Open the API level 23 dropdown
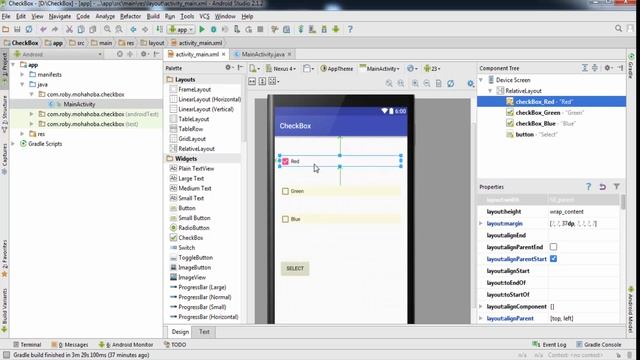Image resolution: width=640 pixels, height=360 pixels. 432,69
